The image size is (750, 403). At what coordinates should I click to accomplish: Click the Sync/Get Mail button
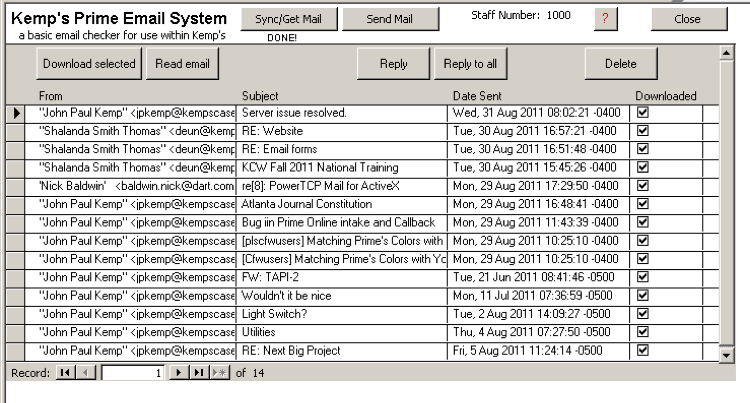coord(288,19)
